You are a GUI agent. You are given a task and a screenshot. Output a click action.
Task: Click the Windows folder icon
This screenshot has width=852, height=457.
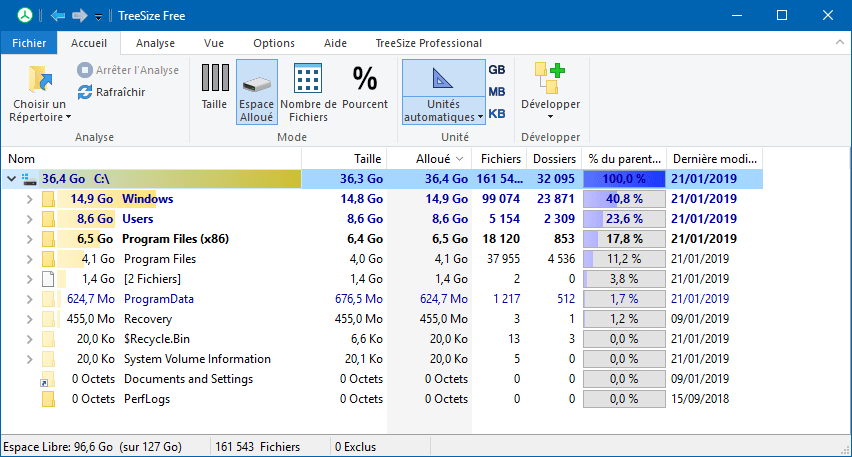[x=48, y=199]
